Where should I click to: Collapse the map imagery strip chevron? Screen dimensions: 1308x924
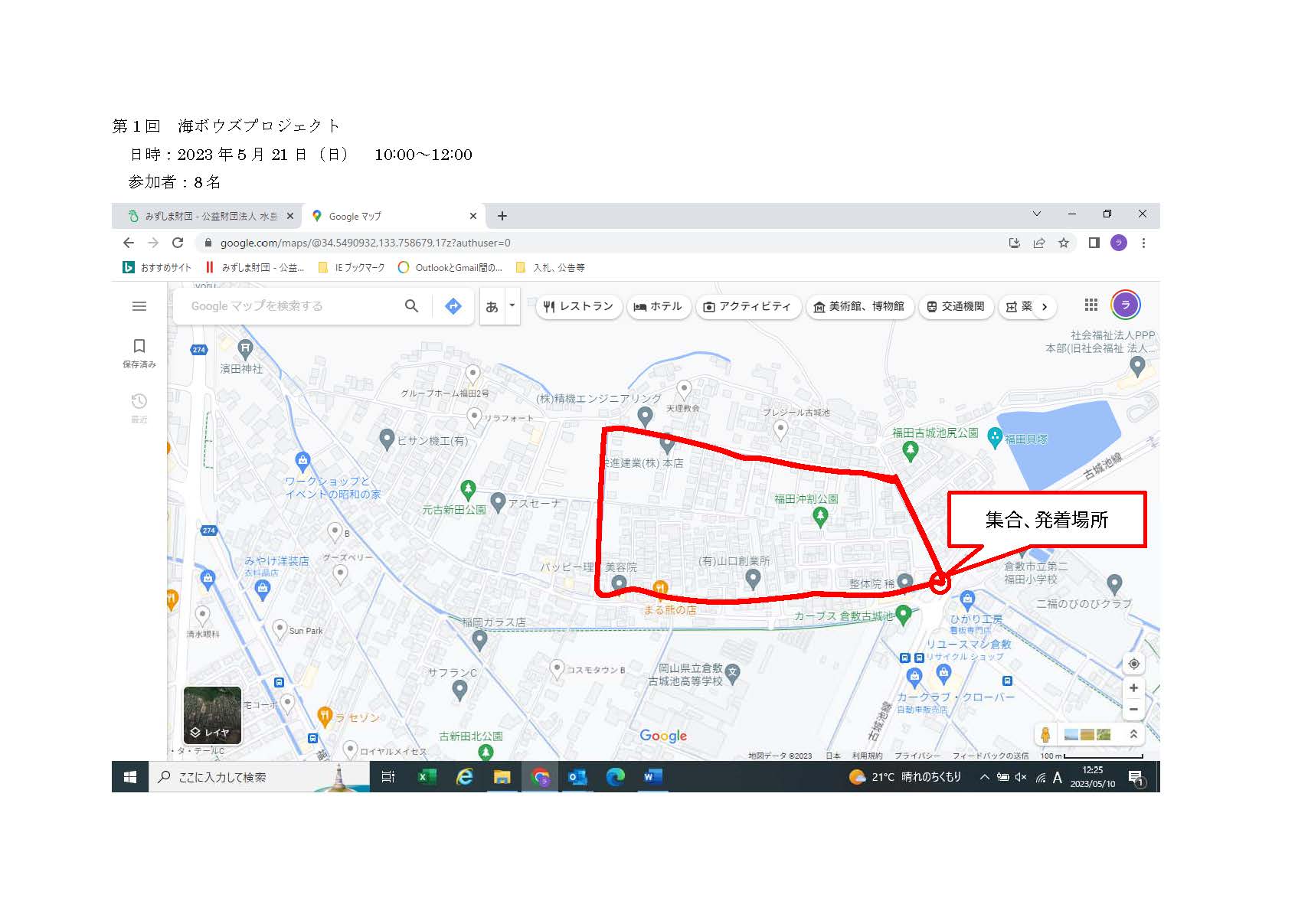tap(1133, 734)
